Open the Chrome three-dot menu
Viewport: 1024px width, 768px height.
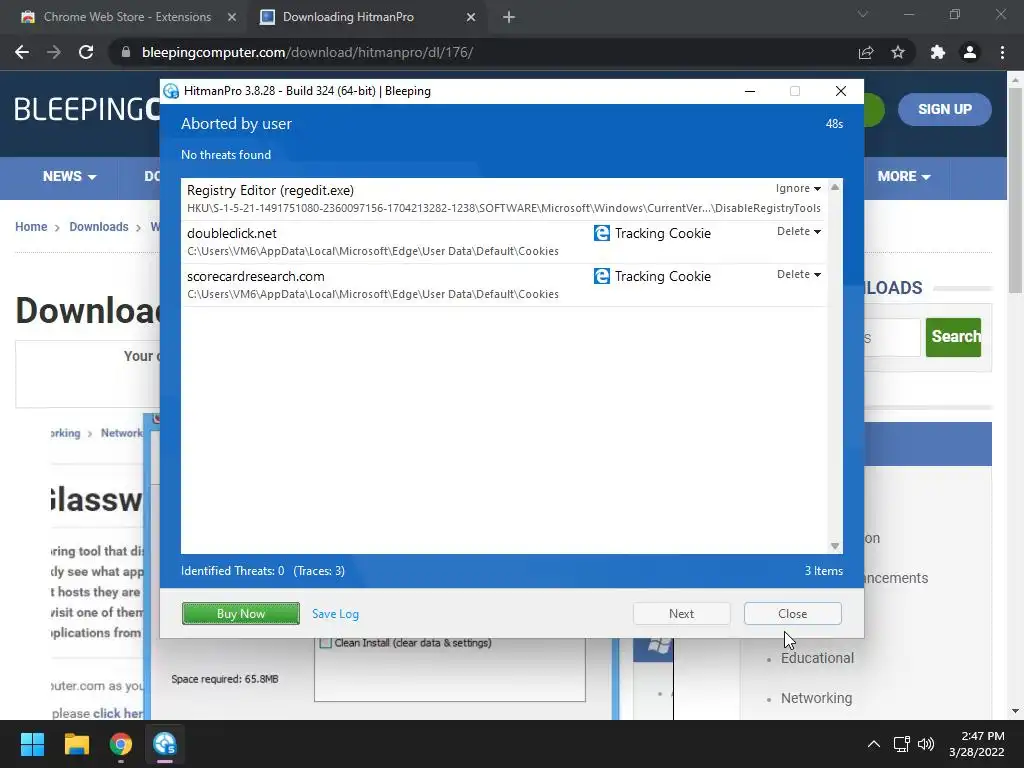click(1002, 52)
